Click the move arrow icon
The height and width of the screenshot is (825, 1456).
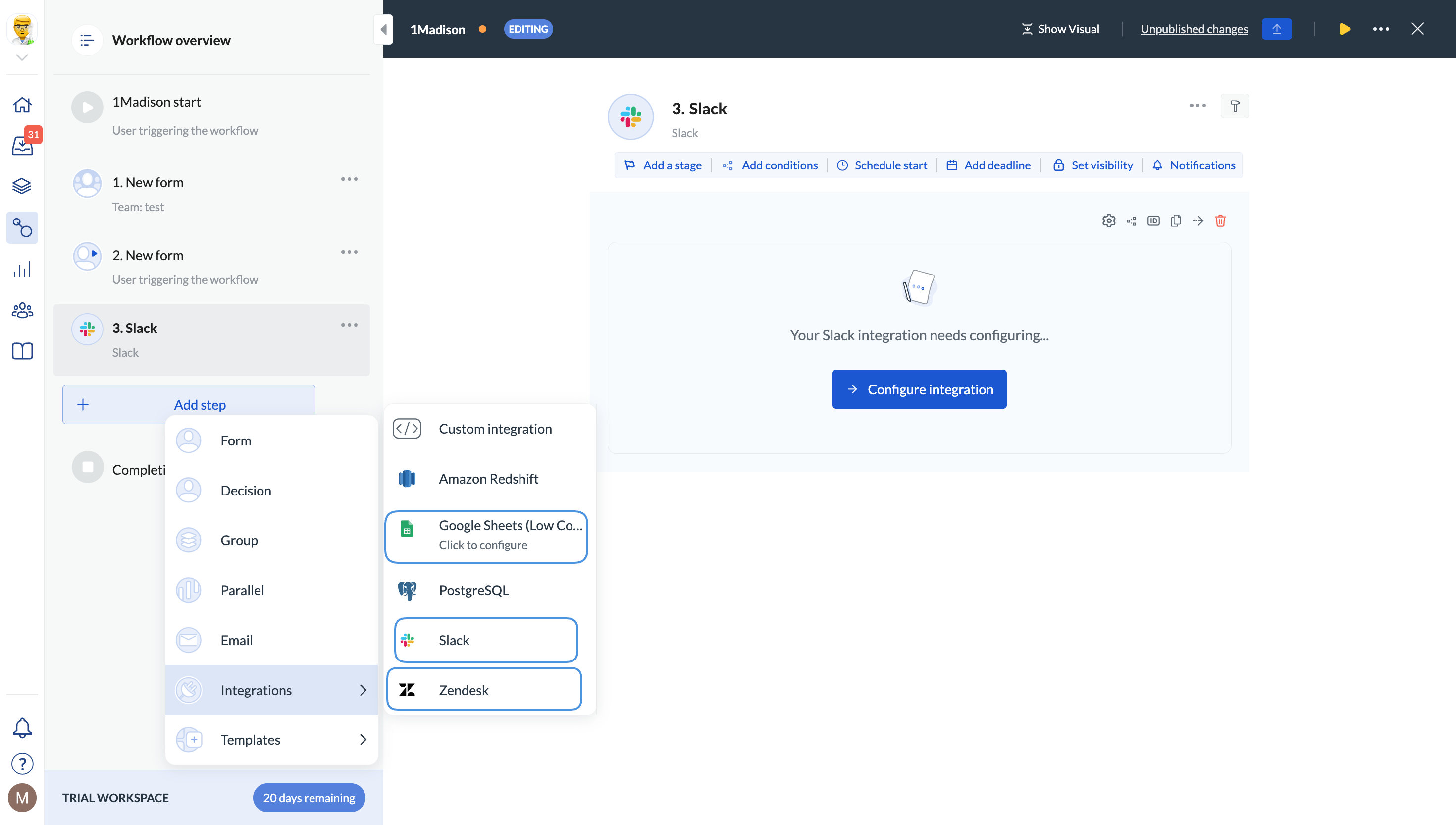[1198, 220]
